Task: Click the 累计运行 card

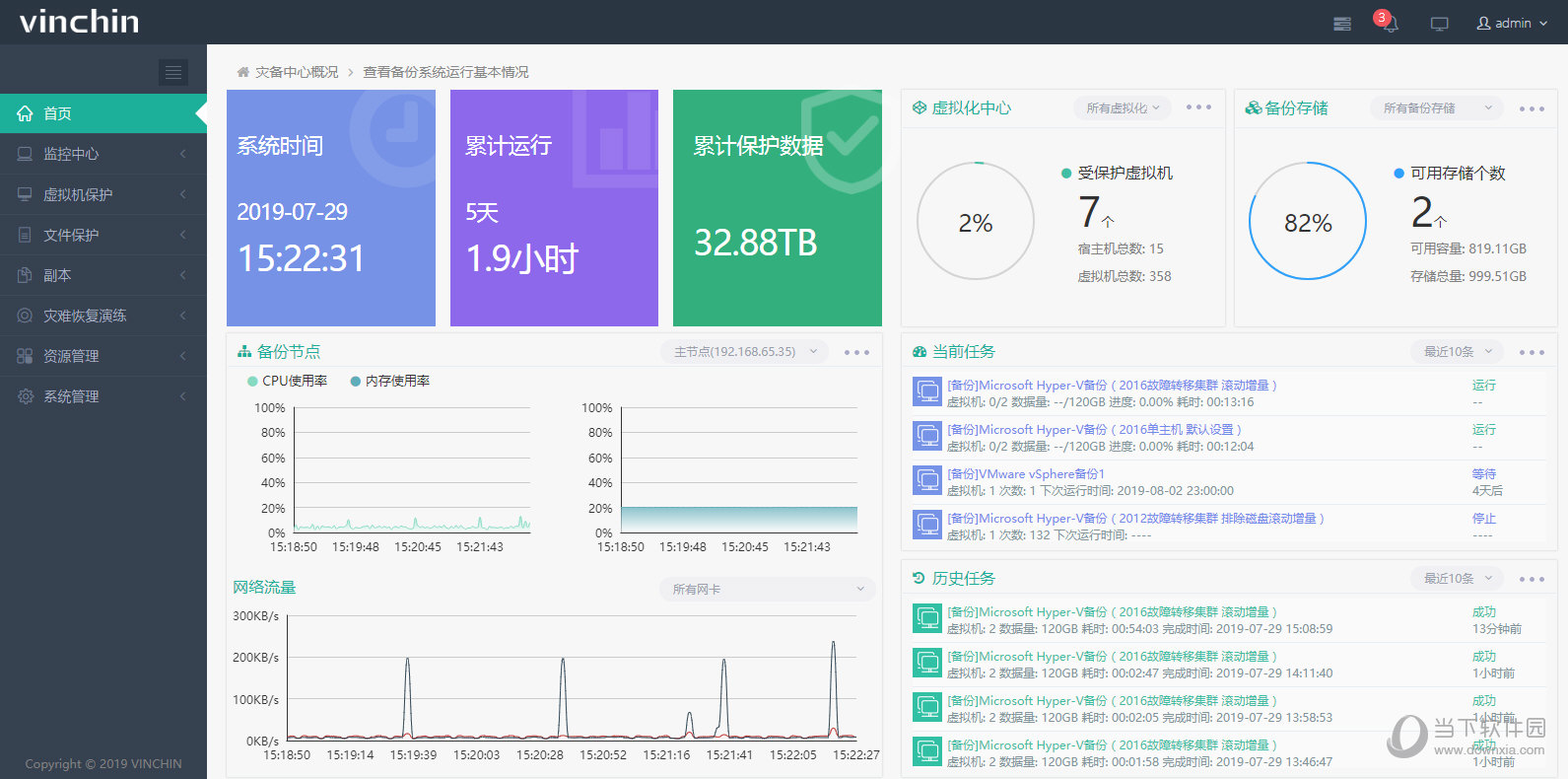Action: 554,208
